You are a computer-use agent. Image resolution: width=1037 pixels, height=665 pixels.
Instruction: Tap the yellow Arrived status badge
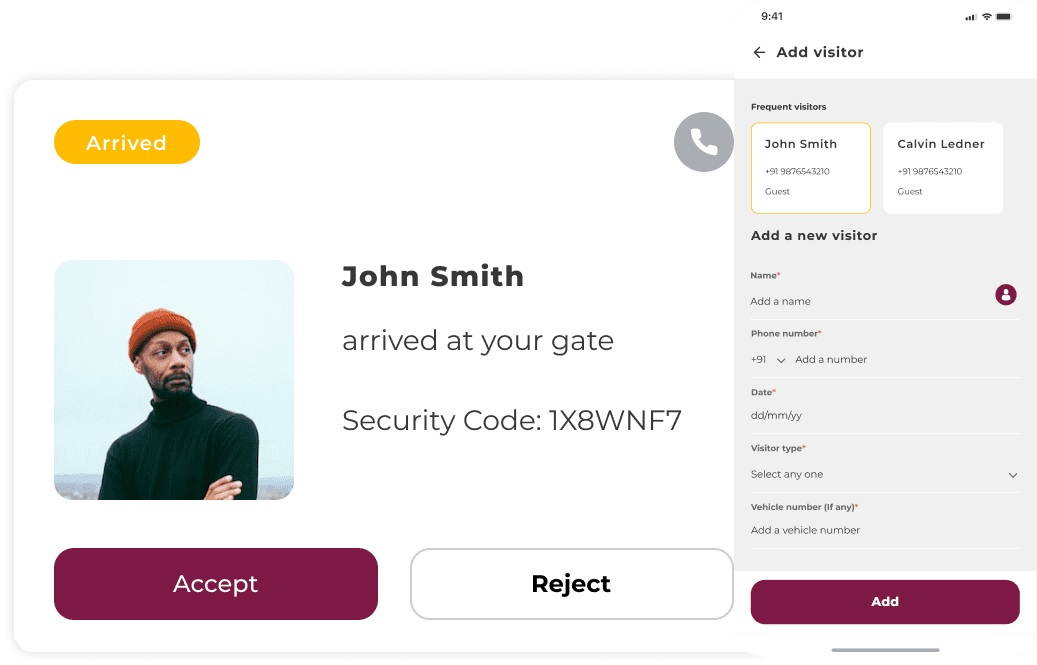(x=127, y=143)
